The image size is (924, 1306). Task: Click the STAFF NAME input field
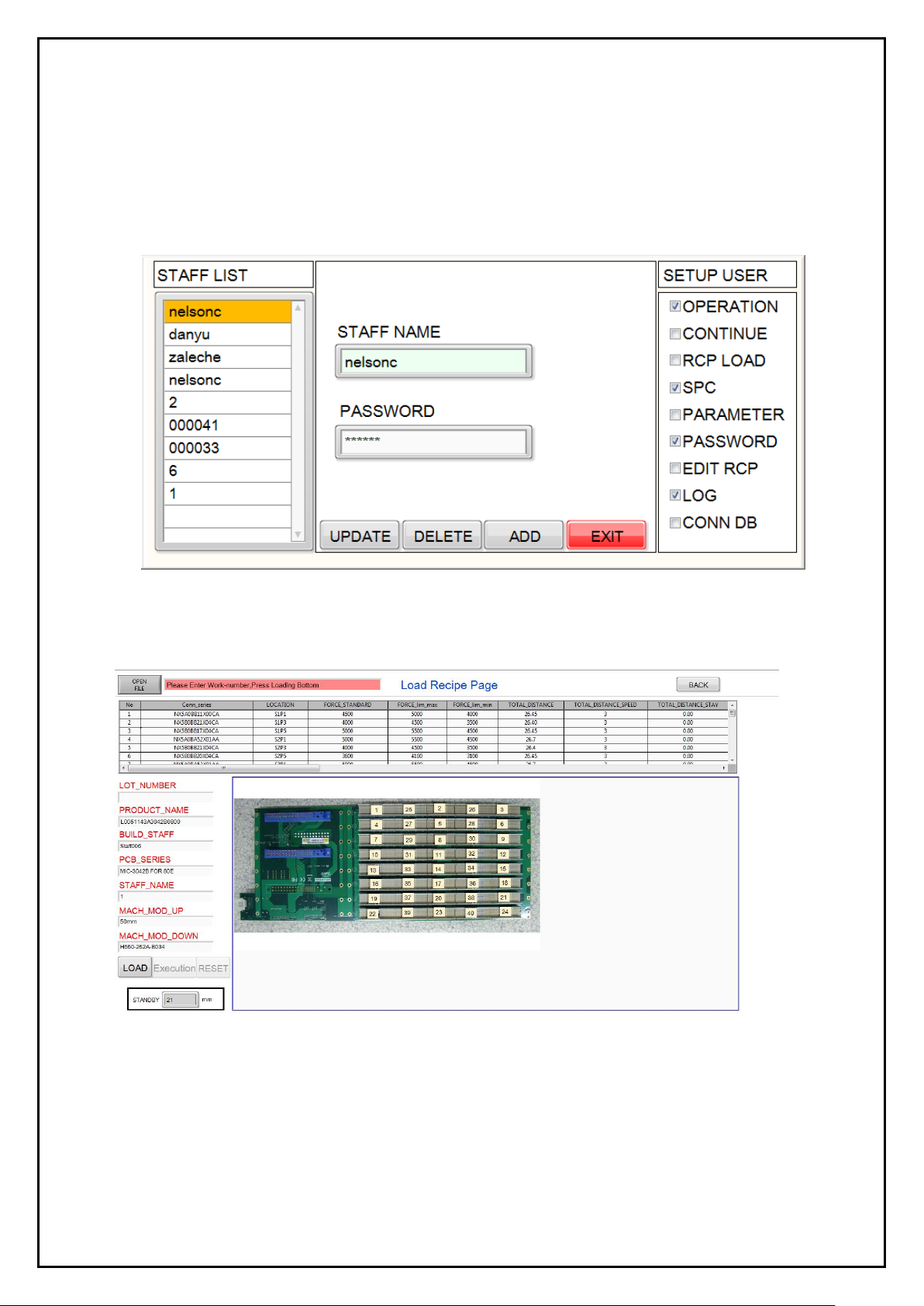(433, 362)
